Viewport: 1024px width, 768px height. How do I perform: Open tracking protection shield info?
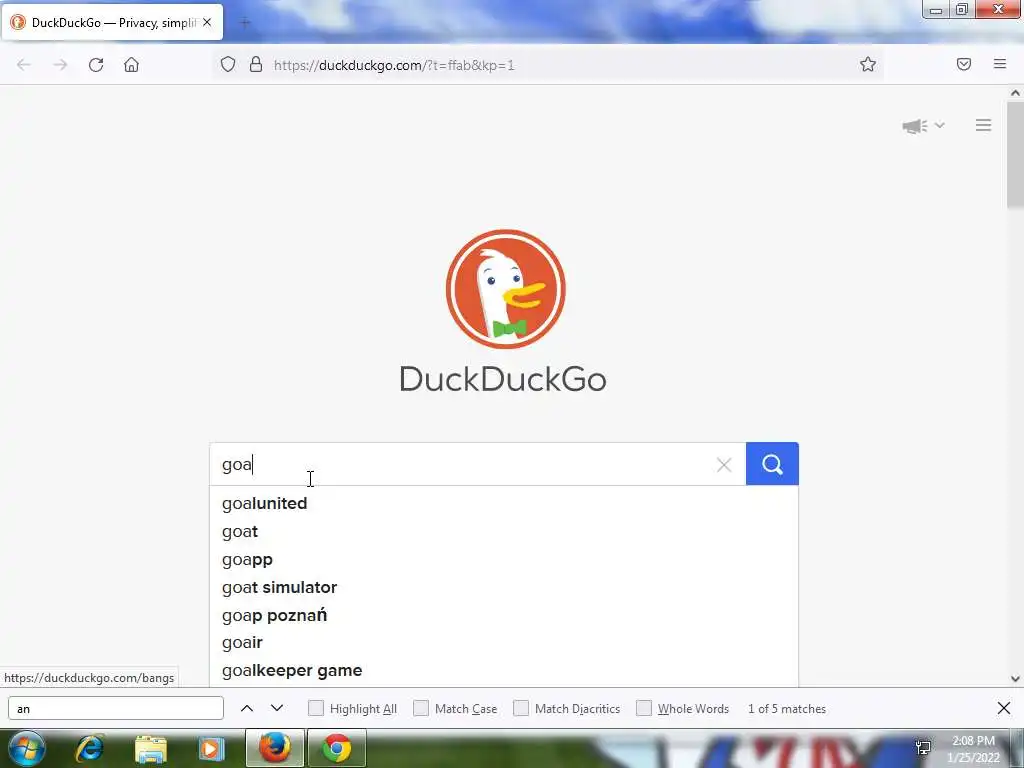227,65
